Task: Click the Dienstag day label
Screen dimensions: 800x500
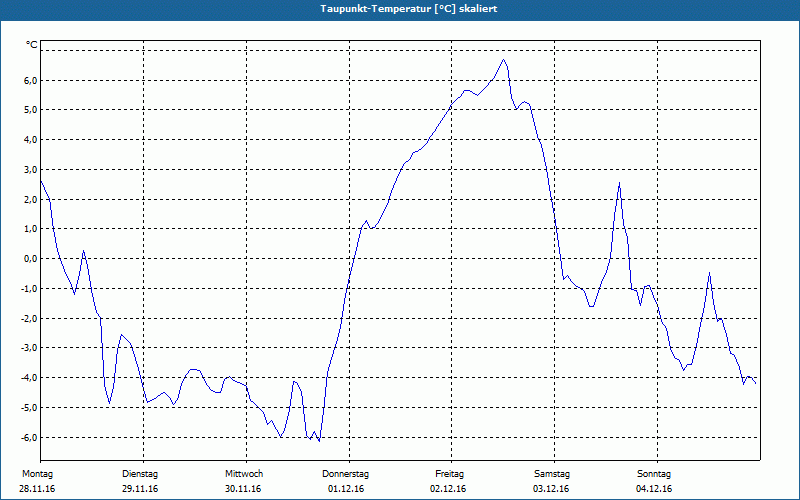Action: click(140, 474)
